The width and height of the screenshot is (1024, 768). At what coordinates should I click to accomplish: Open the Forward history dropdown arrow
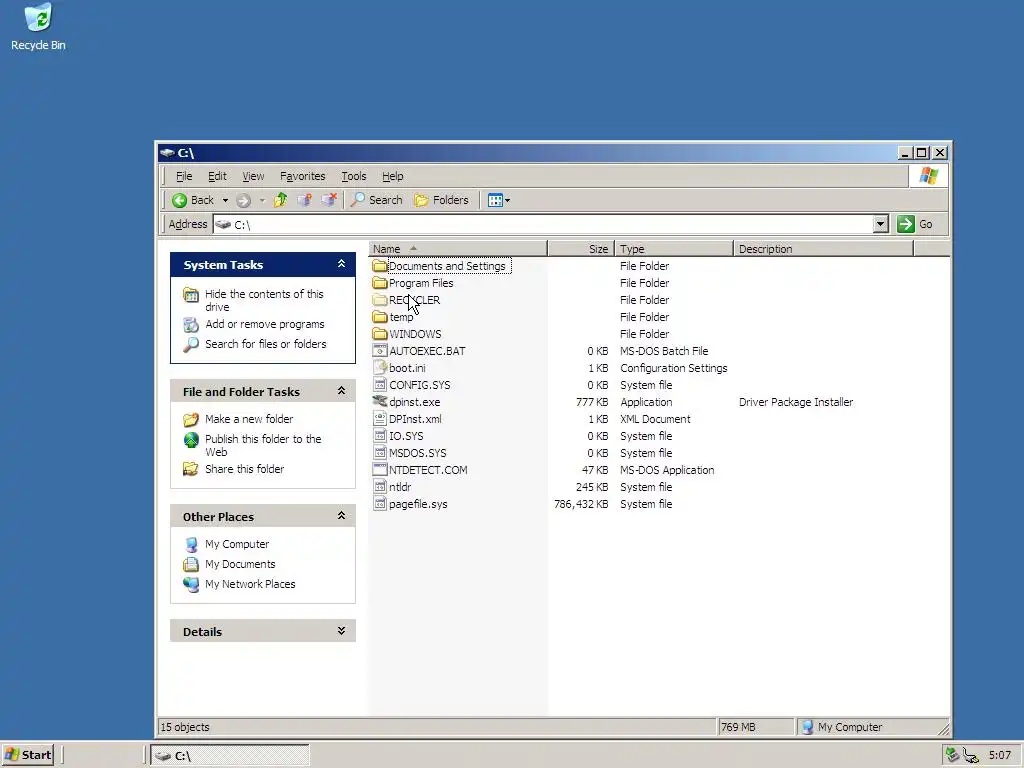[262, 200]
